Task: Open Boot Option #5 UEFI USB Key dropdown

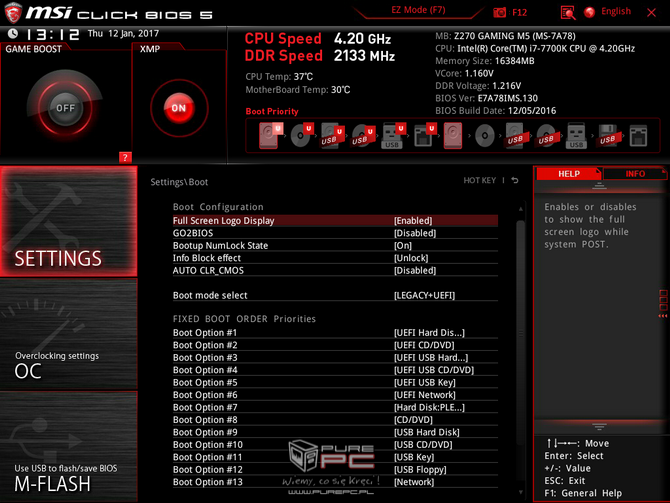Action: tap(425, 382)
